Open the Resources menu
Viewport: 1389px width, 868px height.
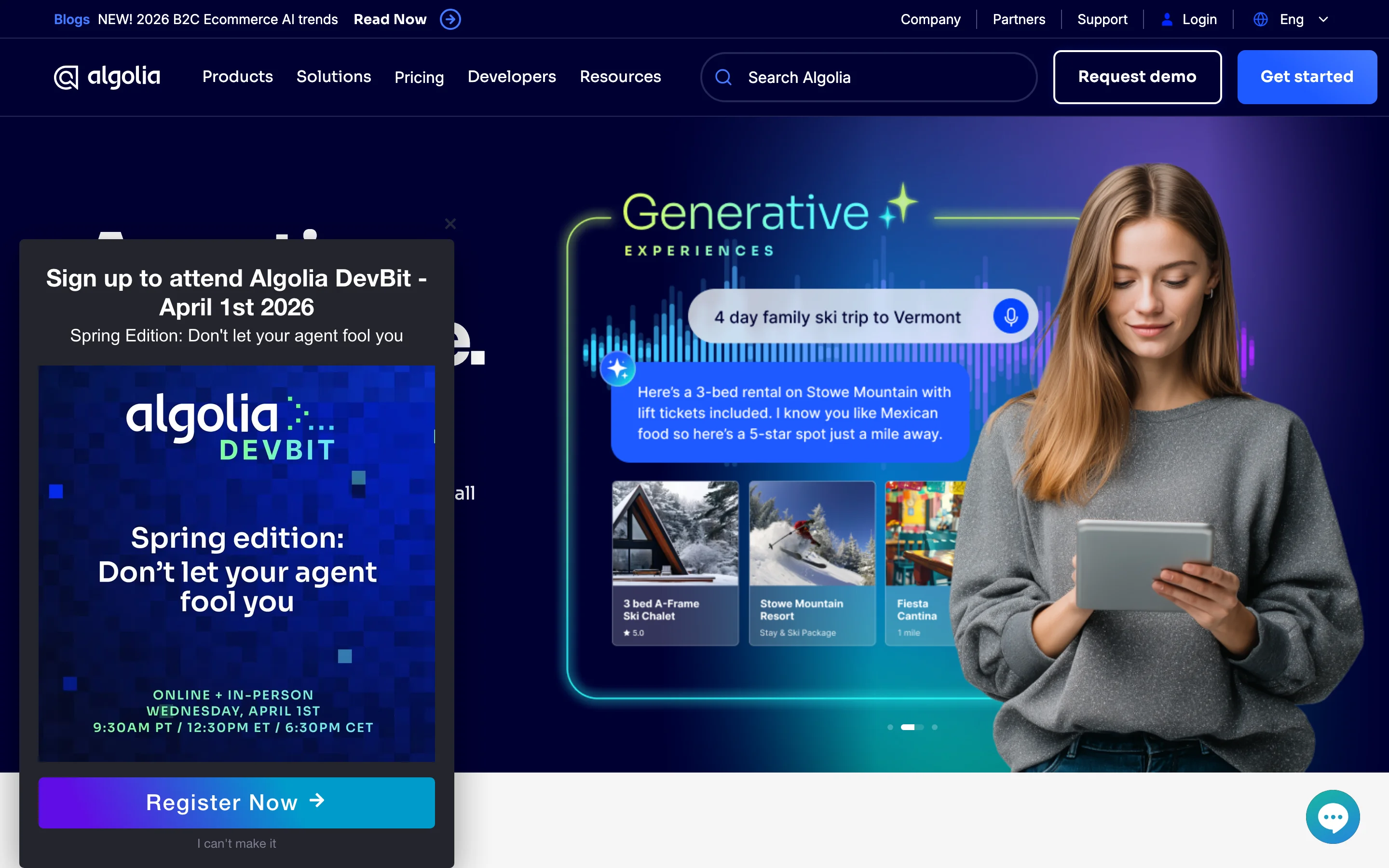click(x=620, y=77)
